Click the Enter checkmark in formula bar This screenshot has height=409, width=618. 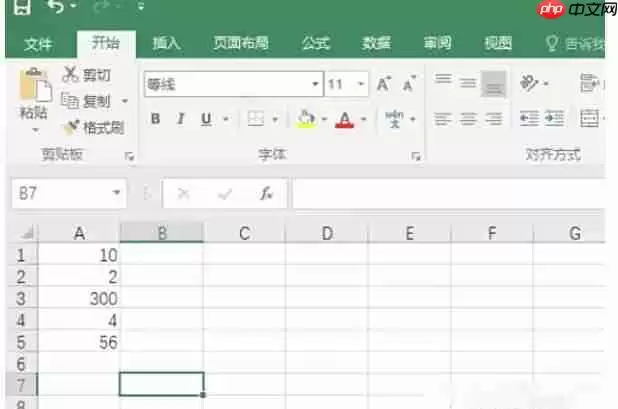point(225,193)
